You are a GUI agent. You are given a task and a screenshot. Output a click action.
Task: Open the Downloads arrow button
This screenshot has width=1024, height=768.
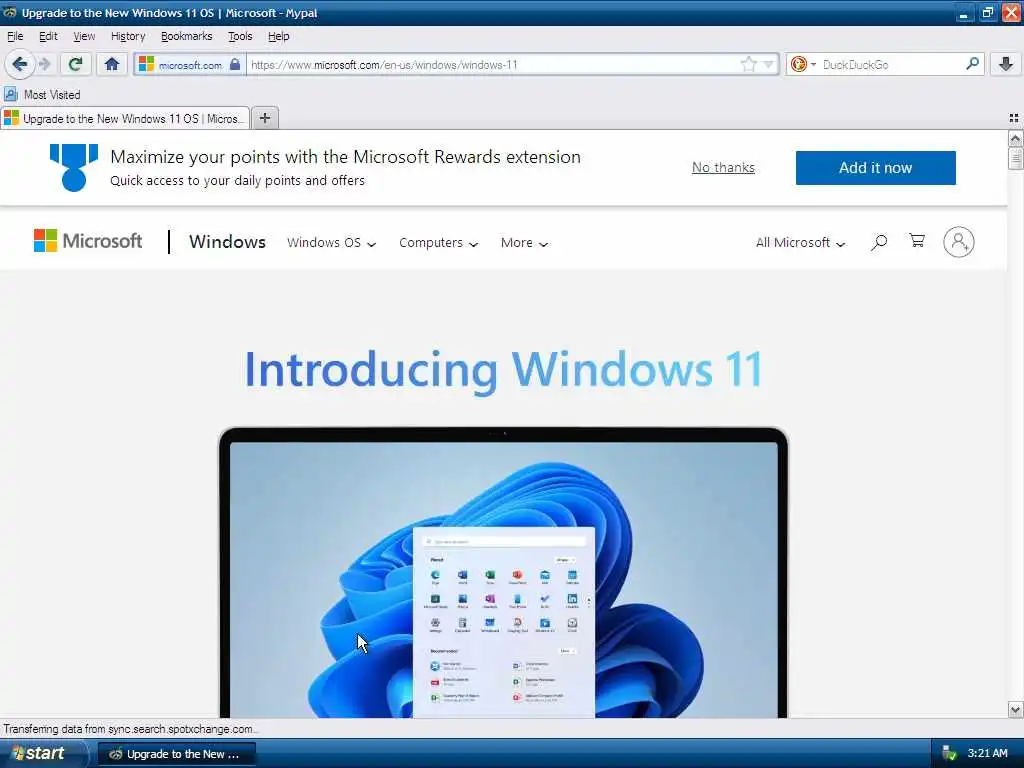pyautogui.click(x=1006, y=64)
